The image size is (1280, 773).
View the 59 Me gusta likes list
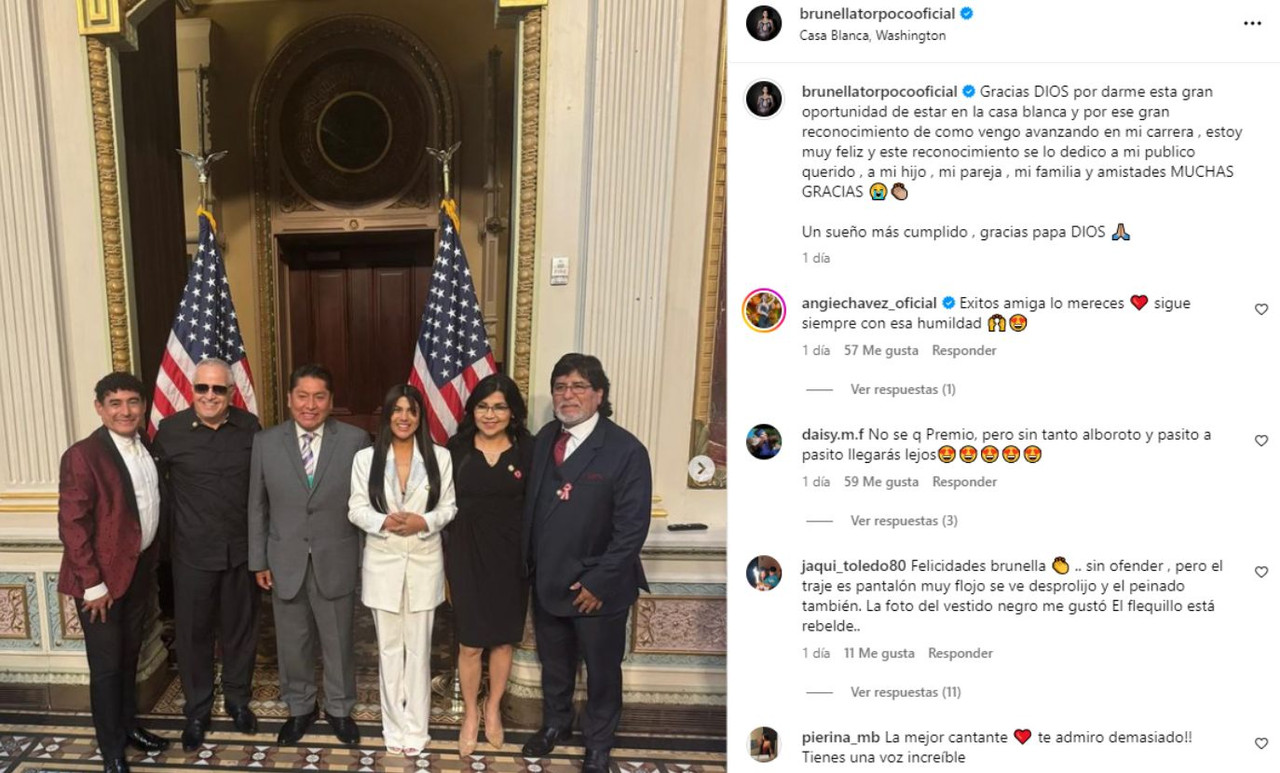pos(881,482)
